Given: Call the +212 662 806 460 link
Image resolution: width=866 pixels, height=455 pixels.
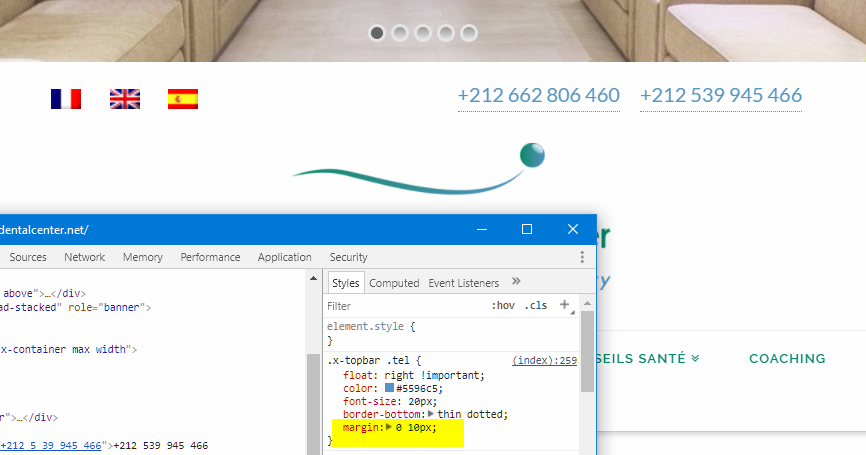Looking at the screenshot, I should tap(539, 96).
